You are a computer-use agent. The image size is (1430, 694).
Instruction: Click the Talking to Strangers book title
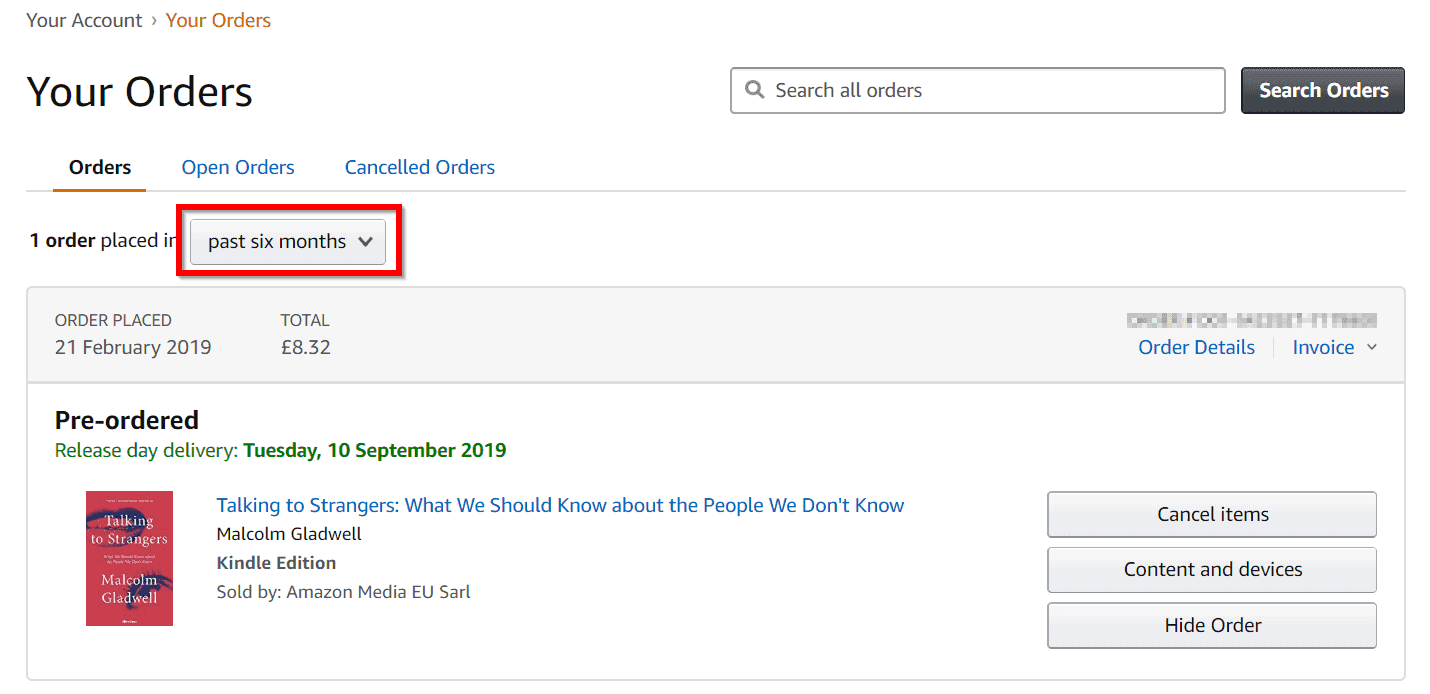coord(559,505)
